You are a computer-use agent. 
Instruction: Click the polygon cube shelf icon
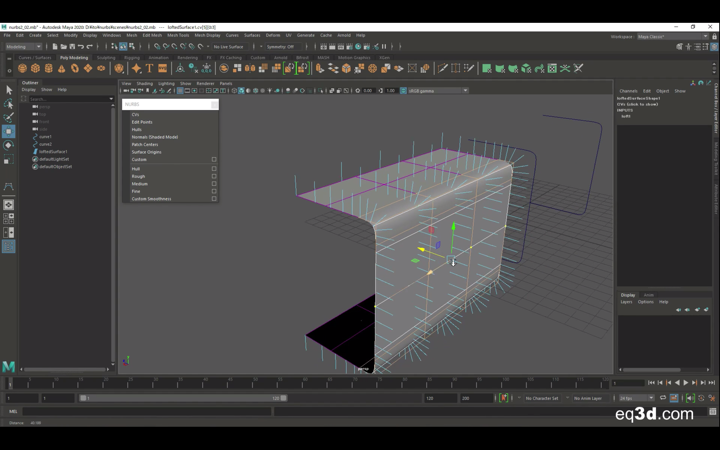(x=35, y=69)
